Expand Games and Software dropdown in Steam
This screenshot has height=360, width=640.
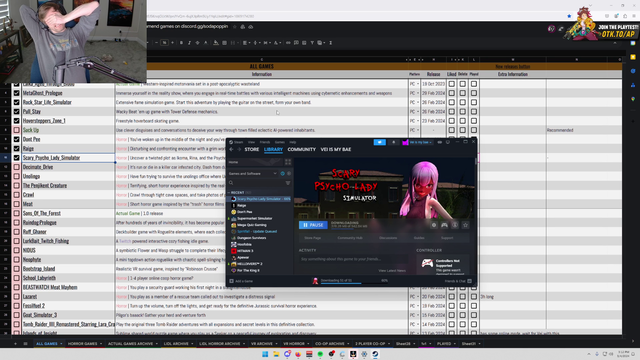tap(275, 173)
